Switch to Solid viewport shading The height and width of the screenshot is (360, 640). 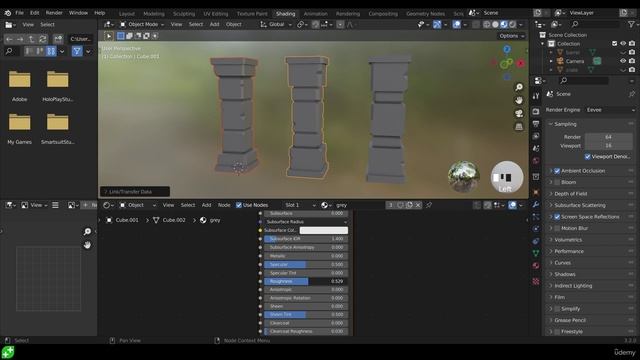tap(495, 24)
